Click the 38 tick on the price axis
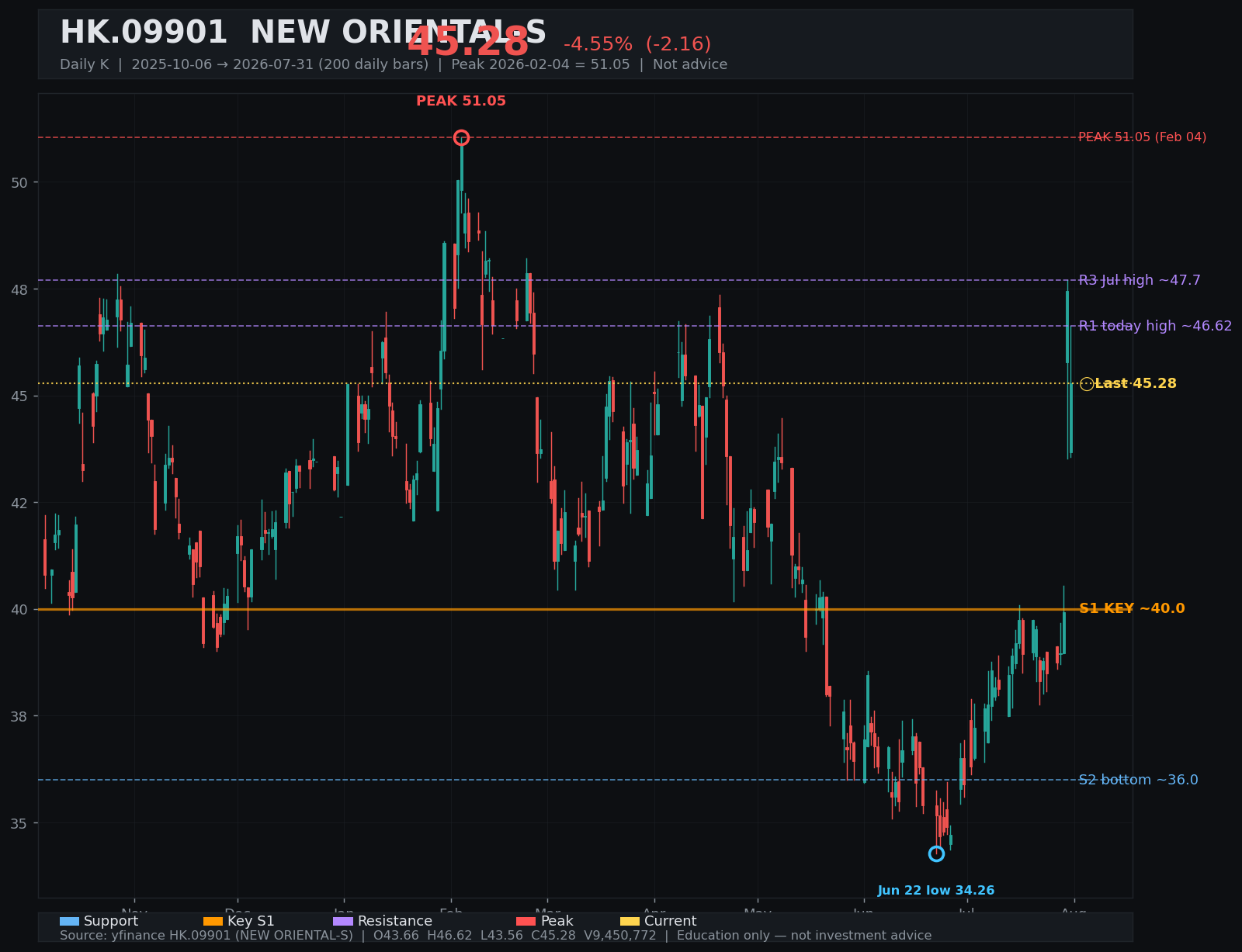Screen dimensions: 1242x952 (x=19, y=716)
